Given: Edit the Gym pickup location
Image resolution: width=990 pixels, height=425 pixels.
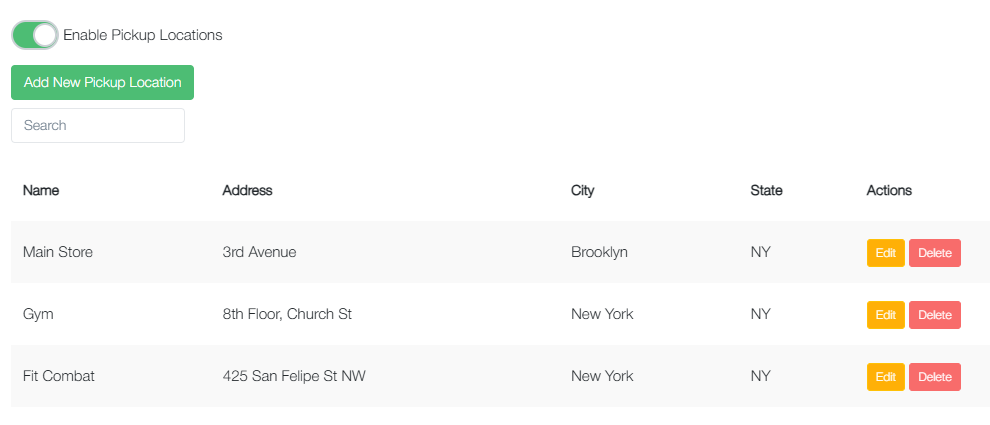Looking at the screenshot, I should click(x=885, y=315).
